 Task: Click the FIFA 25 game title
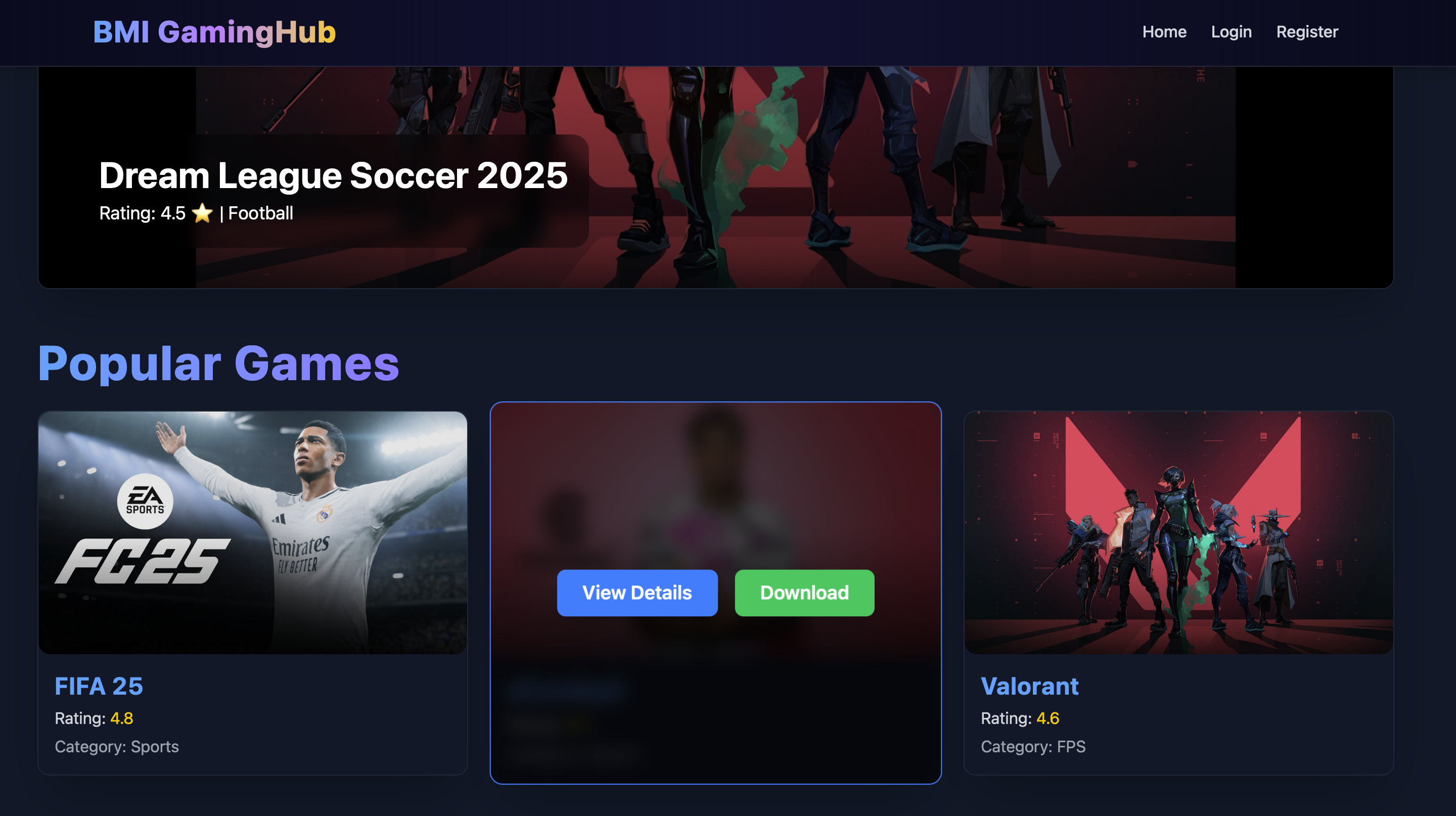tap(99, 686)
